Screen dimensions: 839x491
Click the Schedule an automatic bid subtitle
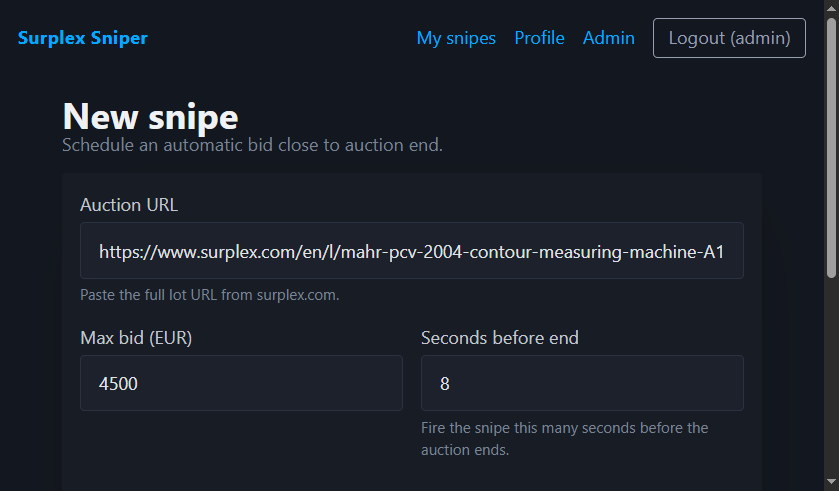click(252, 145)
